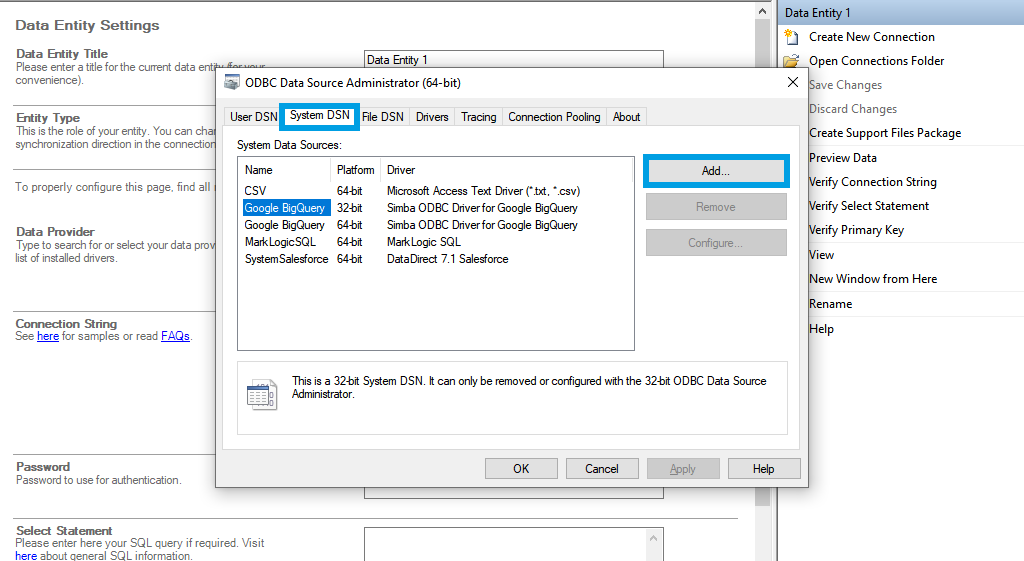
Task: Show the About tab
Action: (626, 117)
